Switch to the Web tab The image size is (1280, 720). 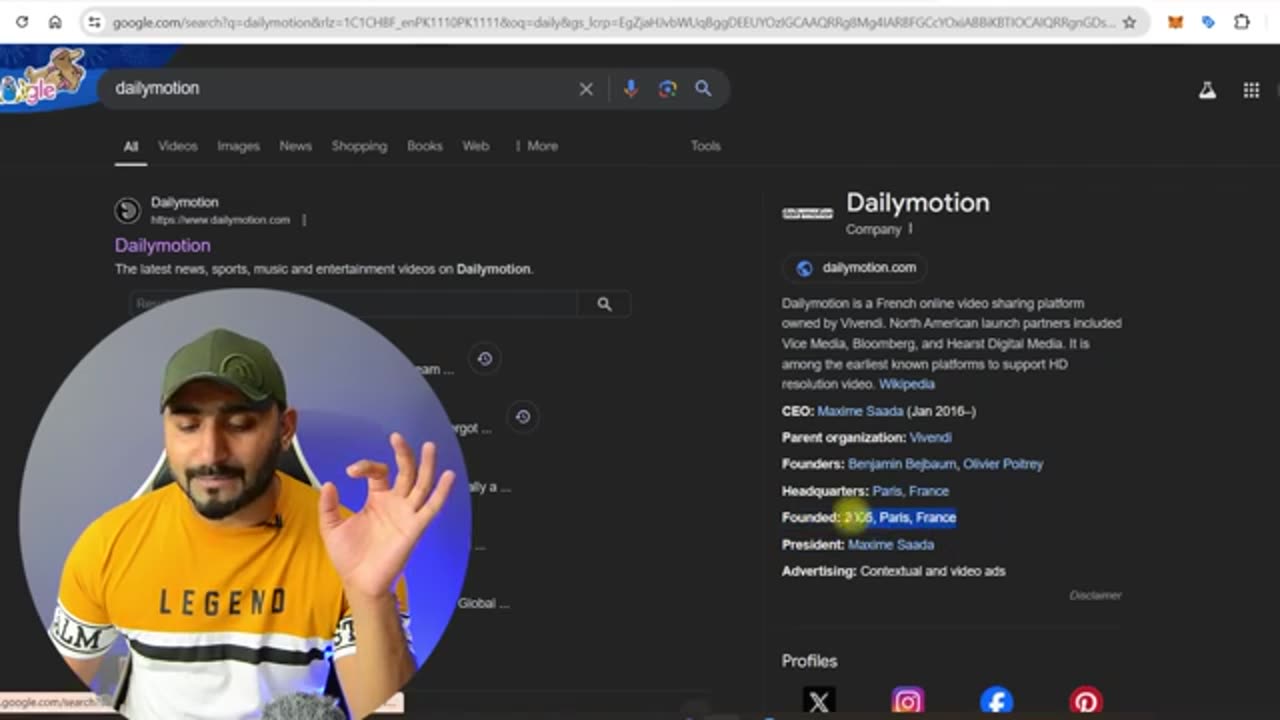pyautogui.click(x=475, y=146)
